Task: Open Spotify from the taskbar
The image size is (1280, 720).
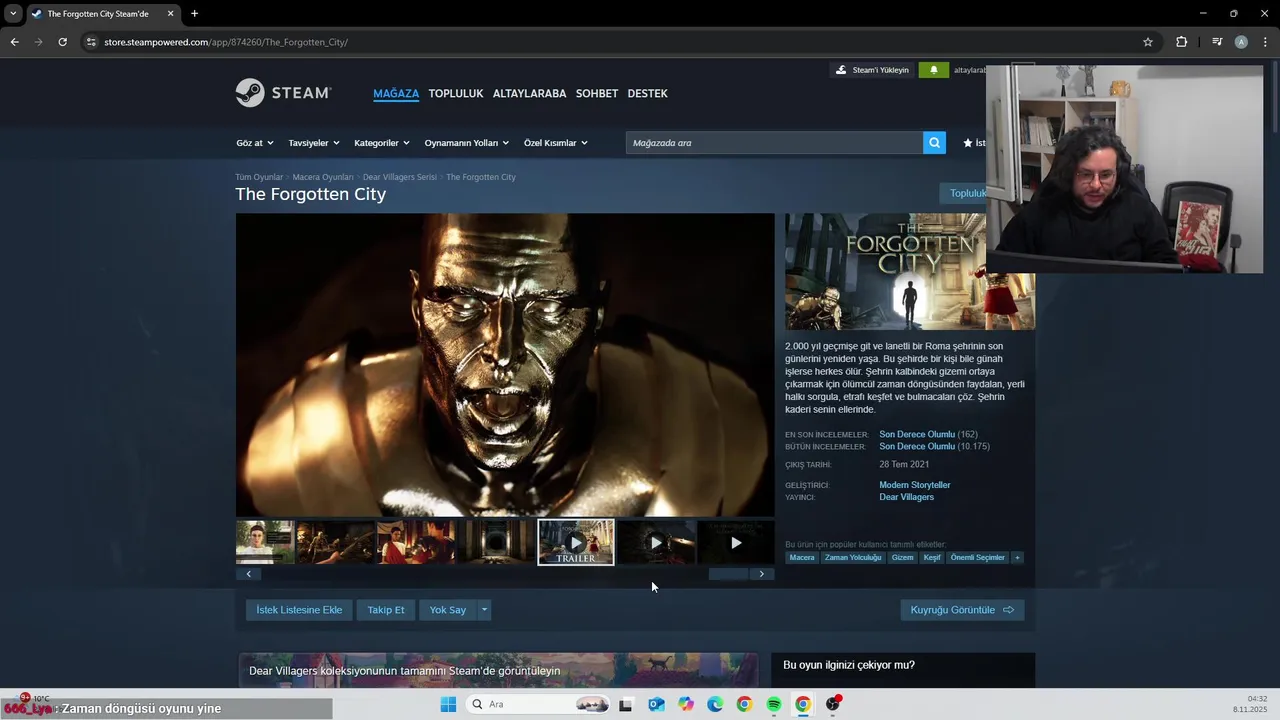Action: point(774,704)
